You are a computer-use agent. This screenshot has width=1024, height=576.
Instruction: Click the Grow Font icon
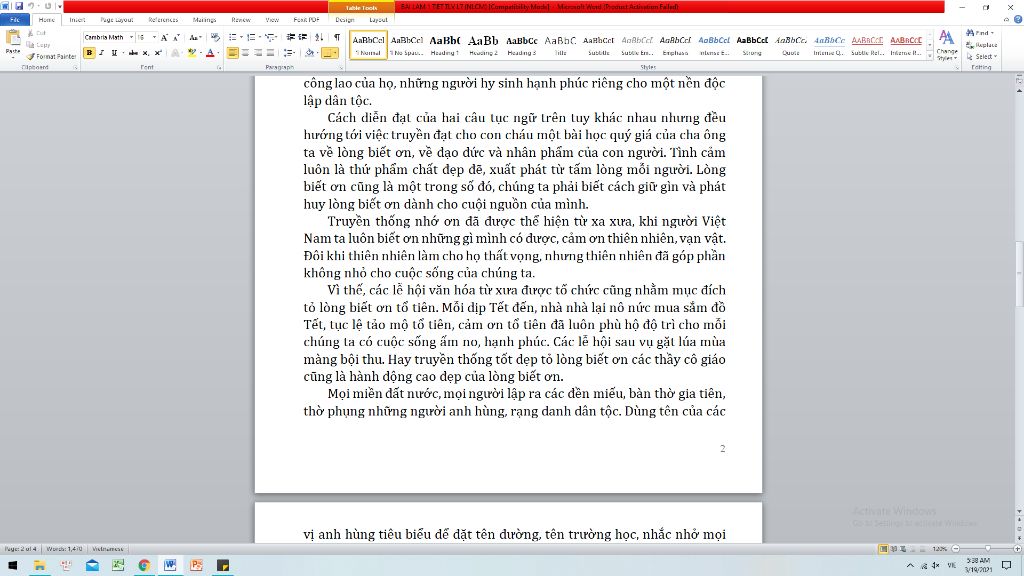(x=165, y=38)
